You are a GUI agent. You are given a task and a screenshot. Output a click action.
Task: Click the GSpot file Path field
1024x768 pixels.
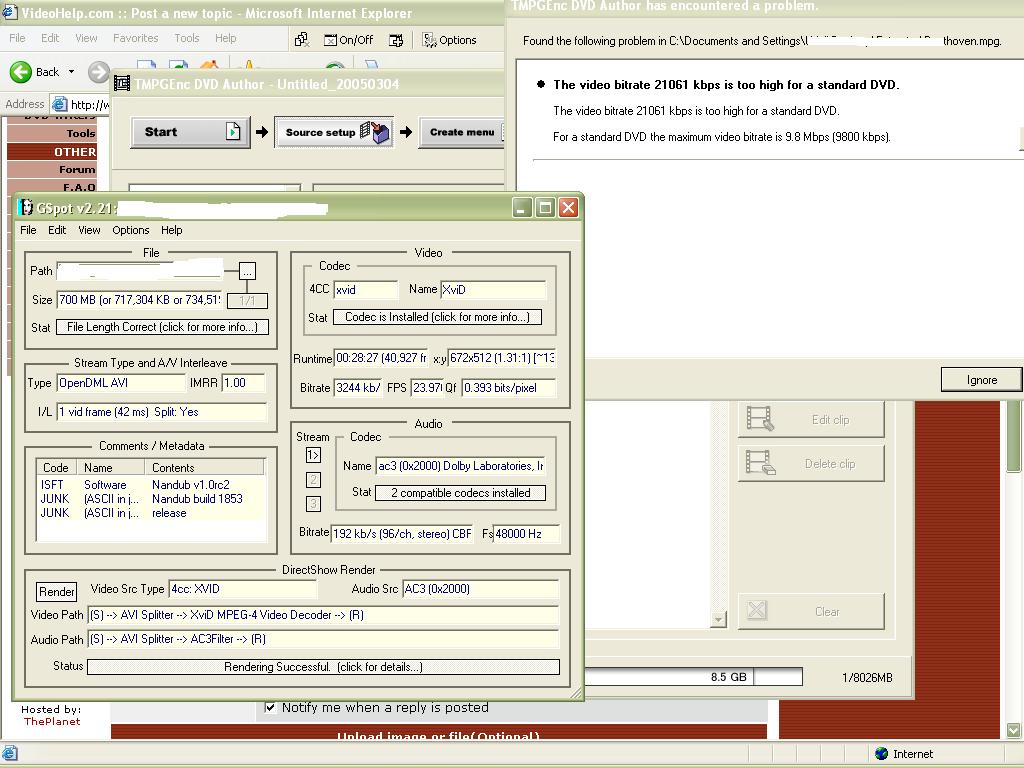[139, 270]
